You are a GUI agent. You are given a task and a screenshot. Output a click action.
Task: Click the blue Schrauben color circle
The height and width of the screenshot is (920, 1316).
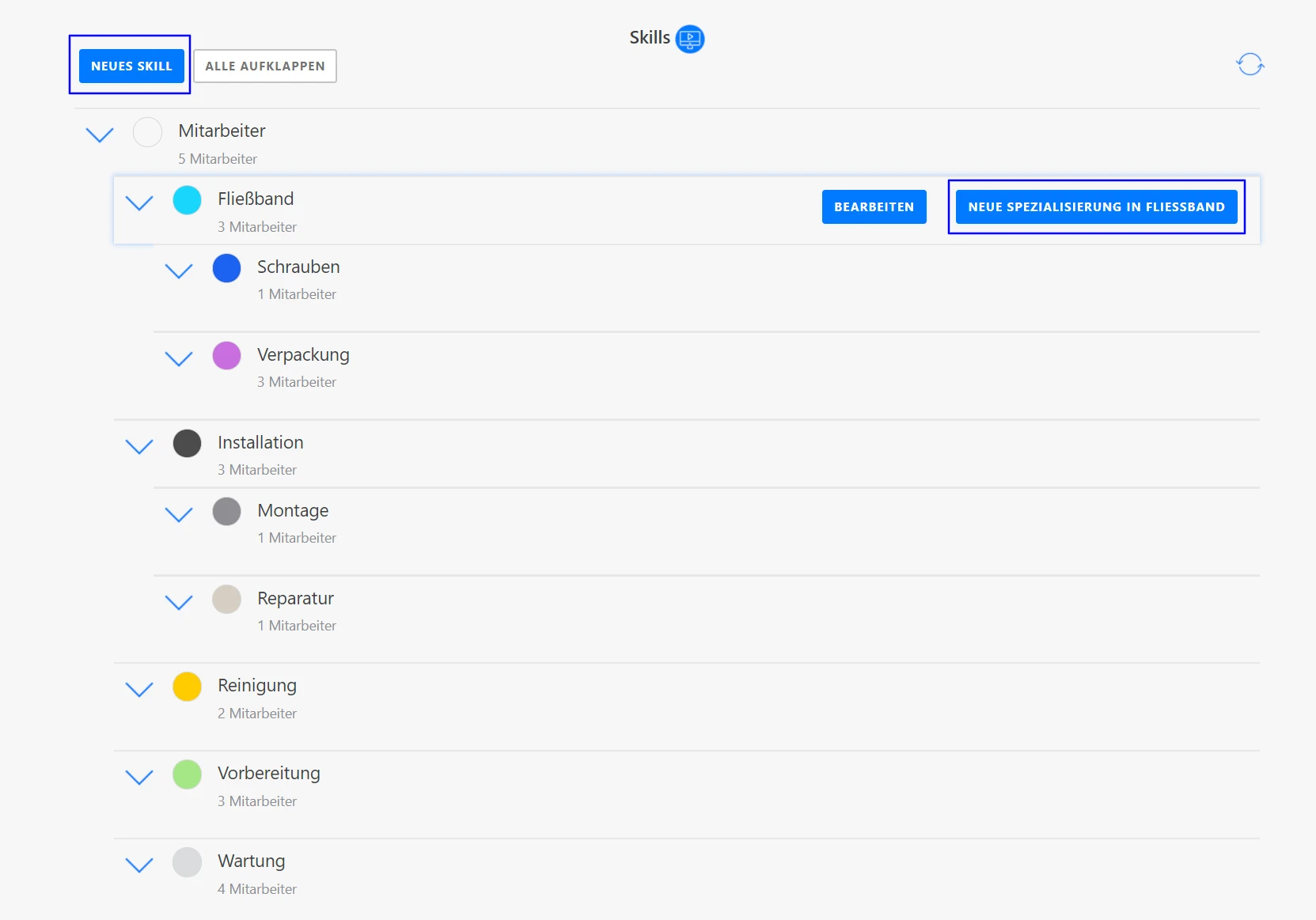coord(227,268)
